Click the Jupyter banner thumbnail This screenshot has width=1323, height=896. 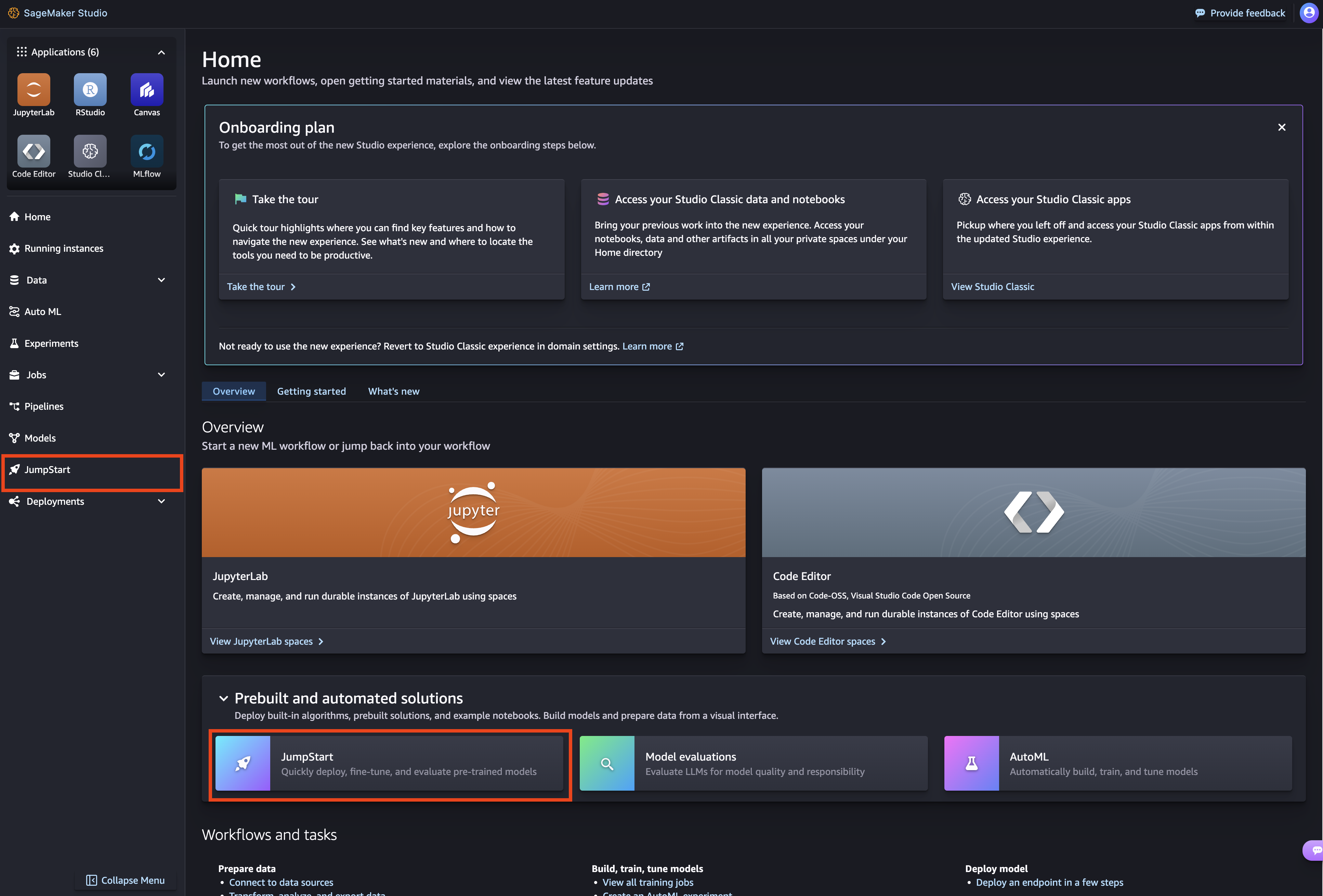tap(473, 512)
